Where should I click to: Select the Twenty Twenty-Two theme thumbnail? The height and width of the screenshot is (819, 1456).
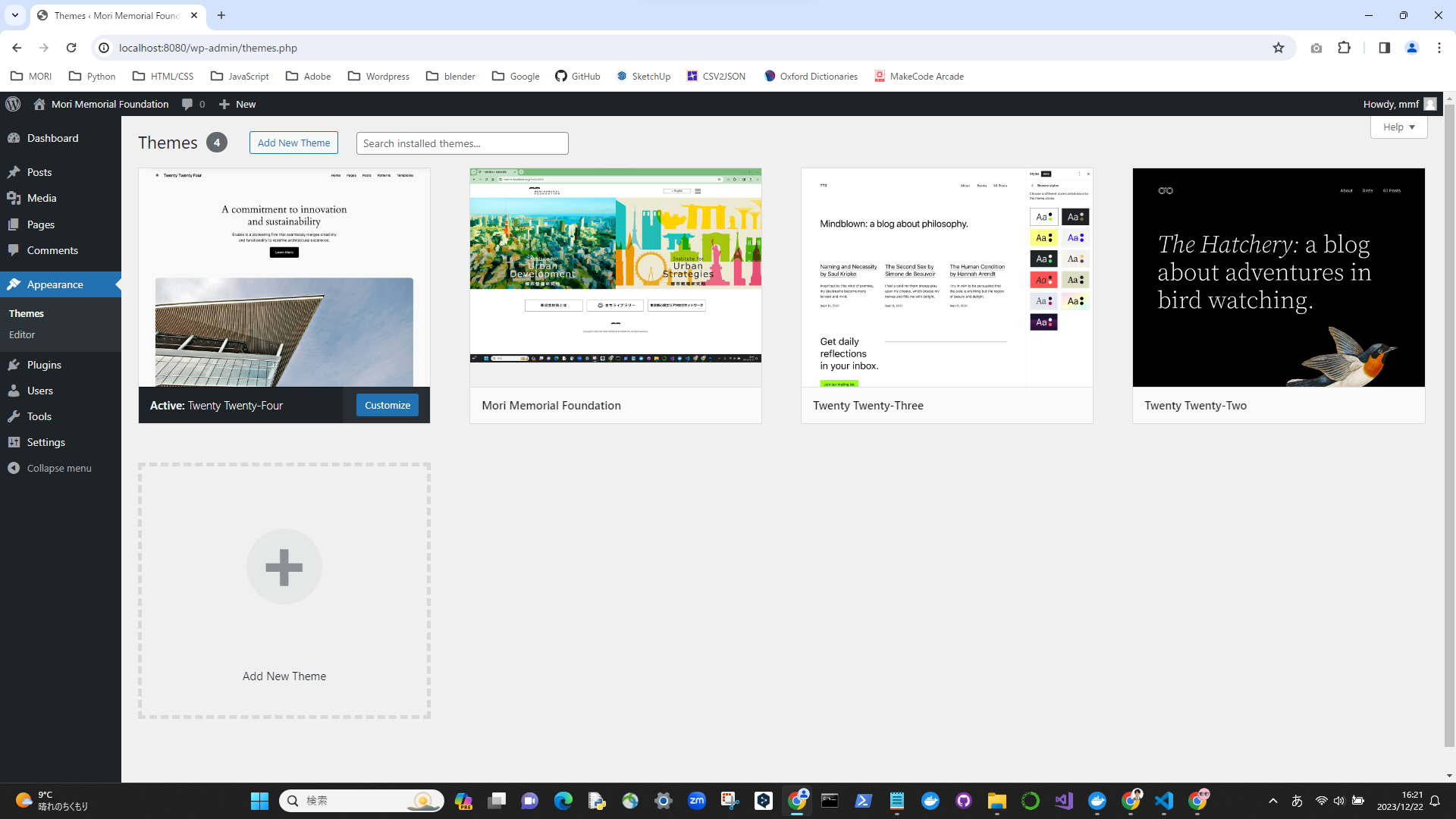[x=1278, y=278]
